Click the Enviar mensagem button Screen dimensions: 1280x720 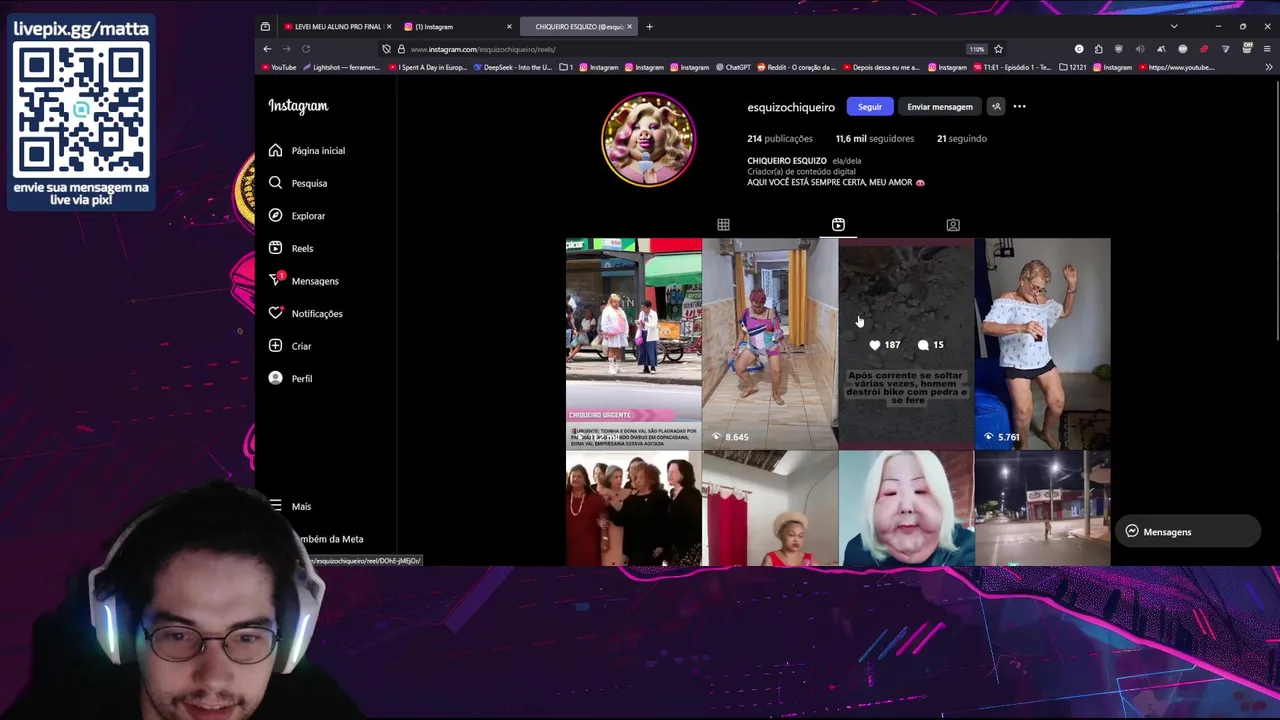pos(940,107)
